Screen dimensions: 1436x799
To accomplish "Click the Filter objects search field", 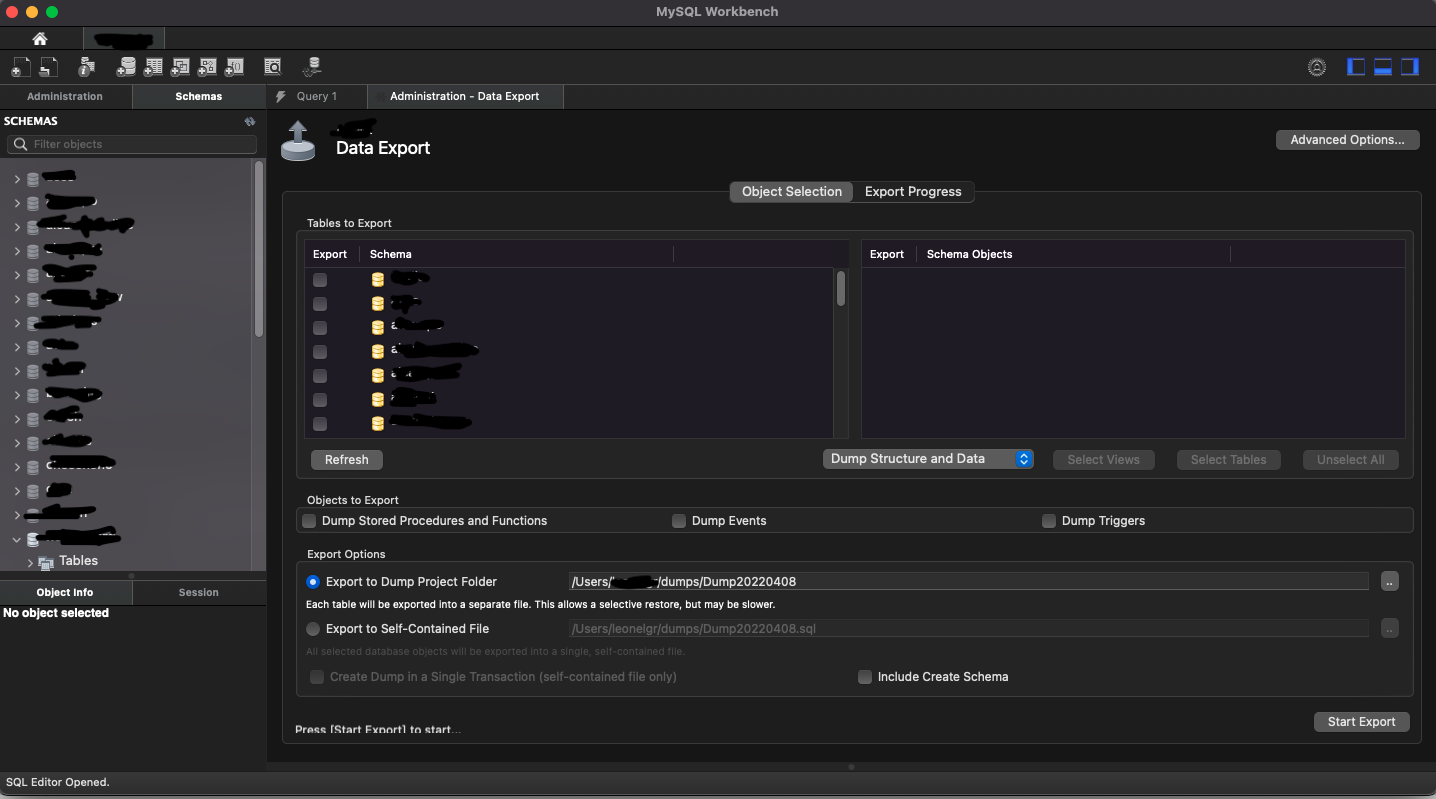I will (132, 144).
